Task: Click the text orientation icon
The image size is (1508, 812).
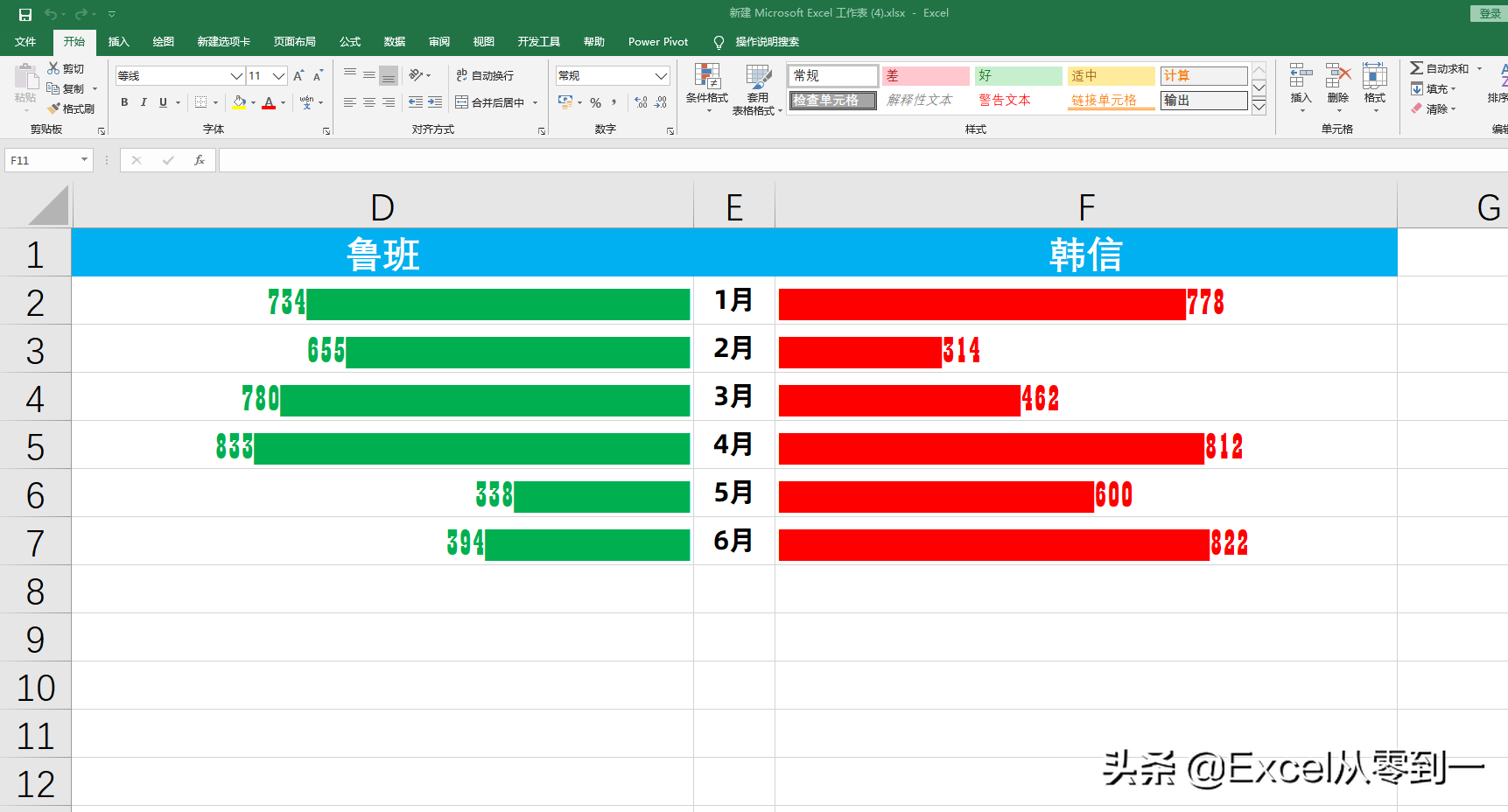Action: pos(417,75)
